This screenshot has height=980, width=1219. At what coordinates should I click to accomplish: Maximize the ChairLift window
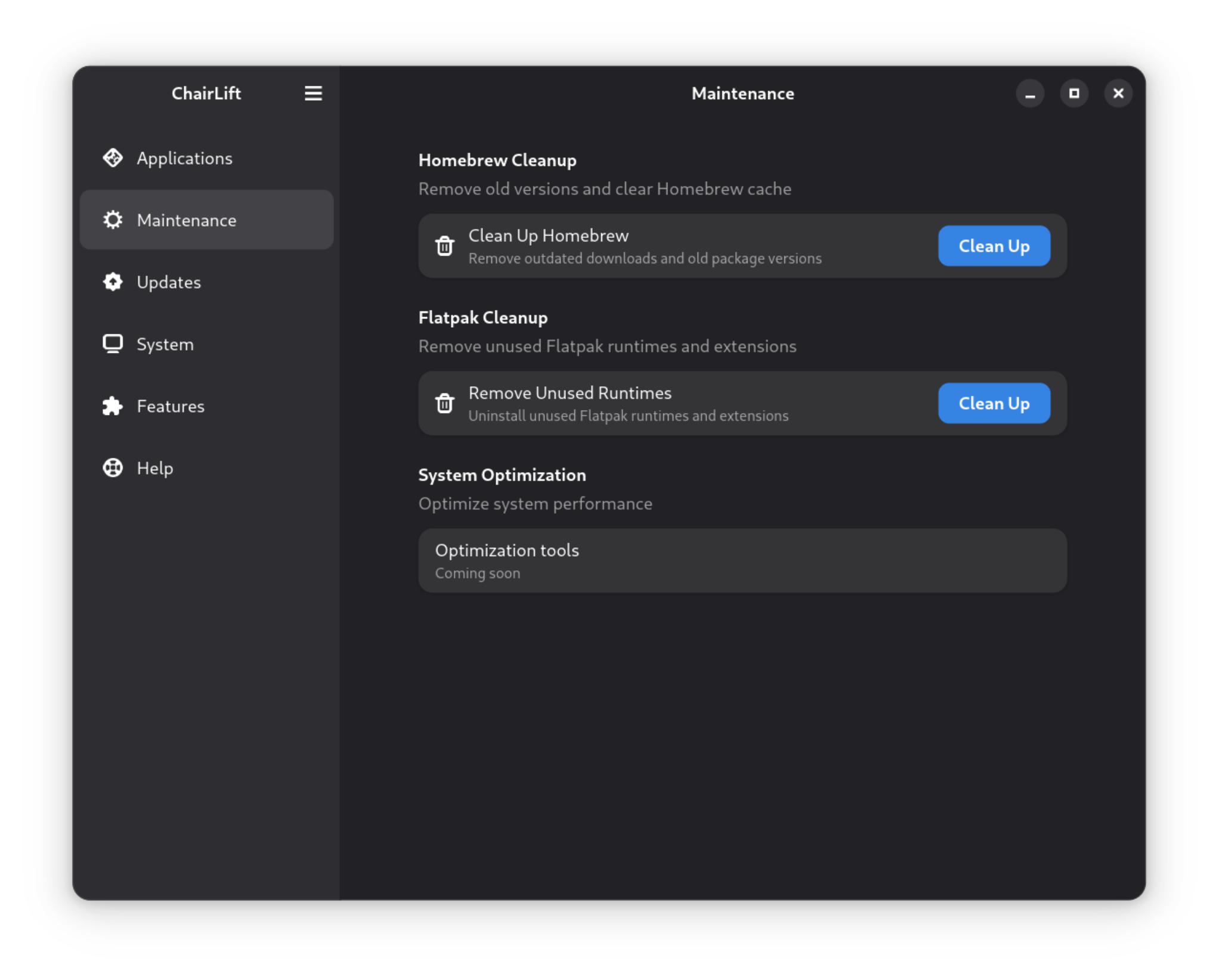pos(1073,94)
